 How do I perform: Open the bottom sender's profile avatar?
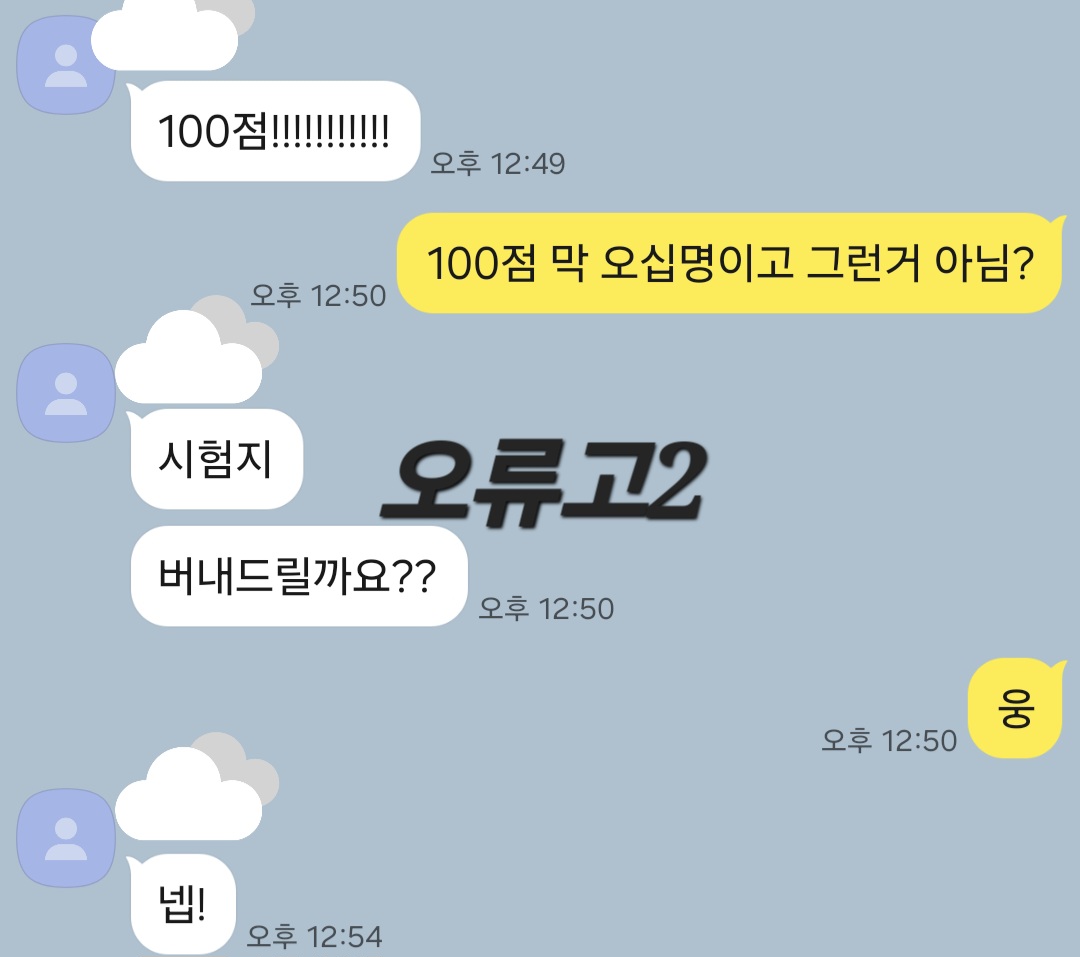(66, 838)
